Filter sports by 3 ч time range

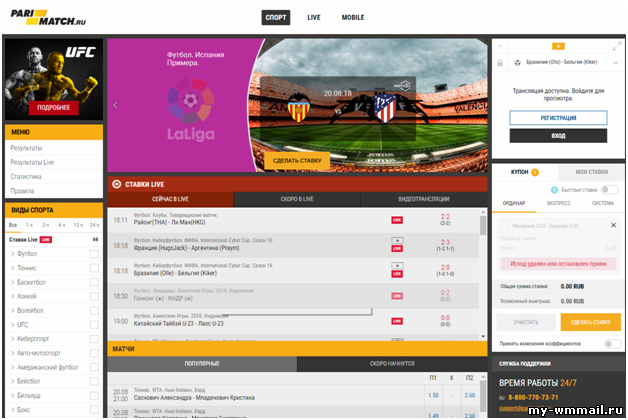46,225
